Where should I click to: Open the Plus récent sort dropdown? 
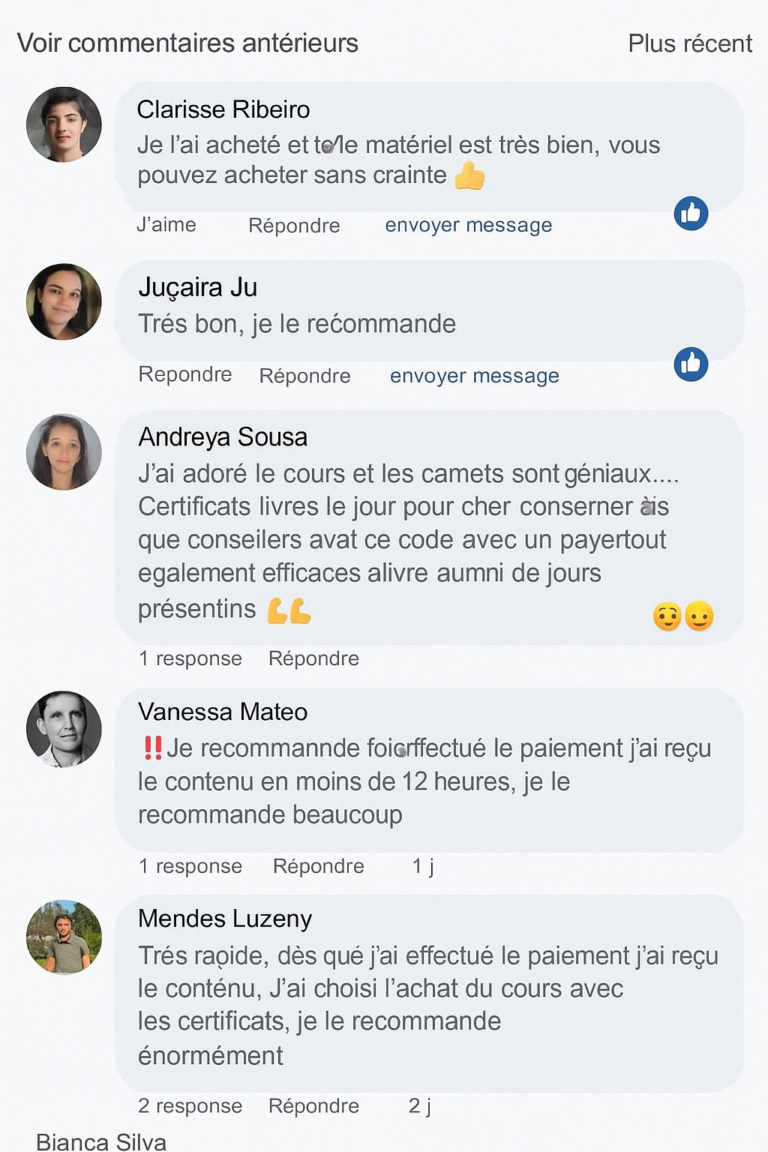690,44
